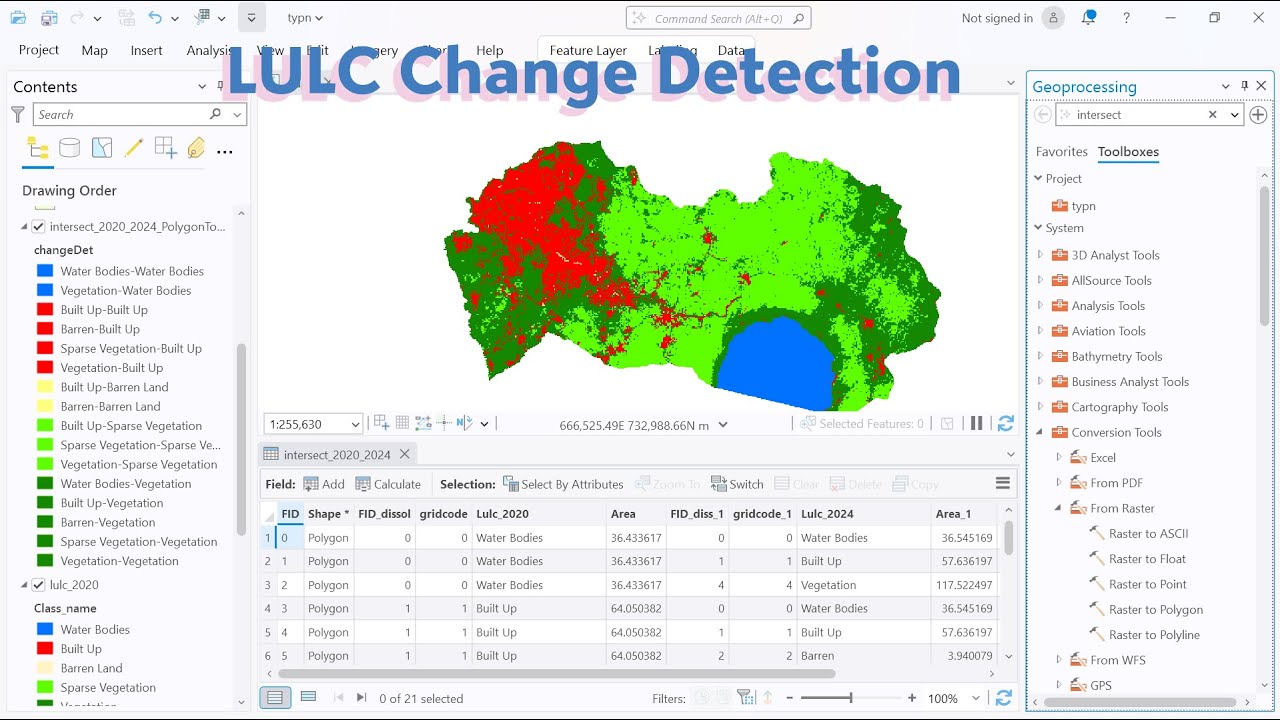Click the Help question mark icon
1280x720 pixels.
click(1126, 18)
